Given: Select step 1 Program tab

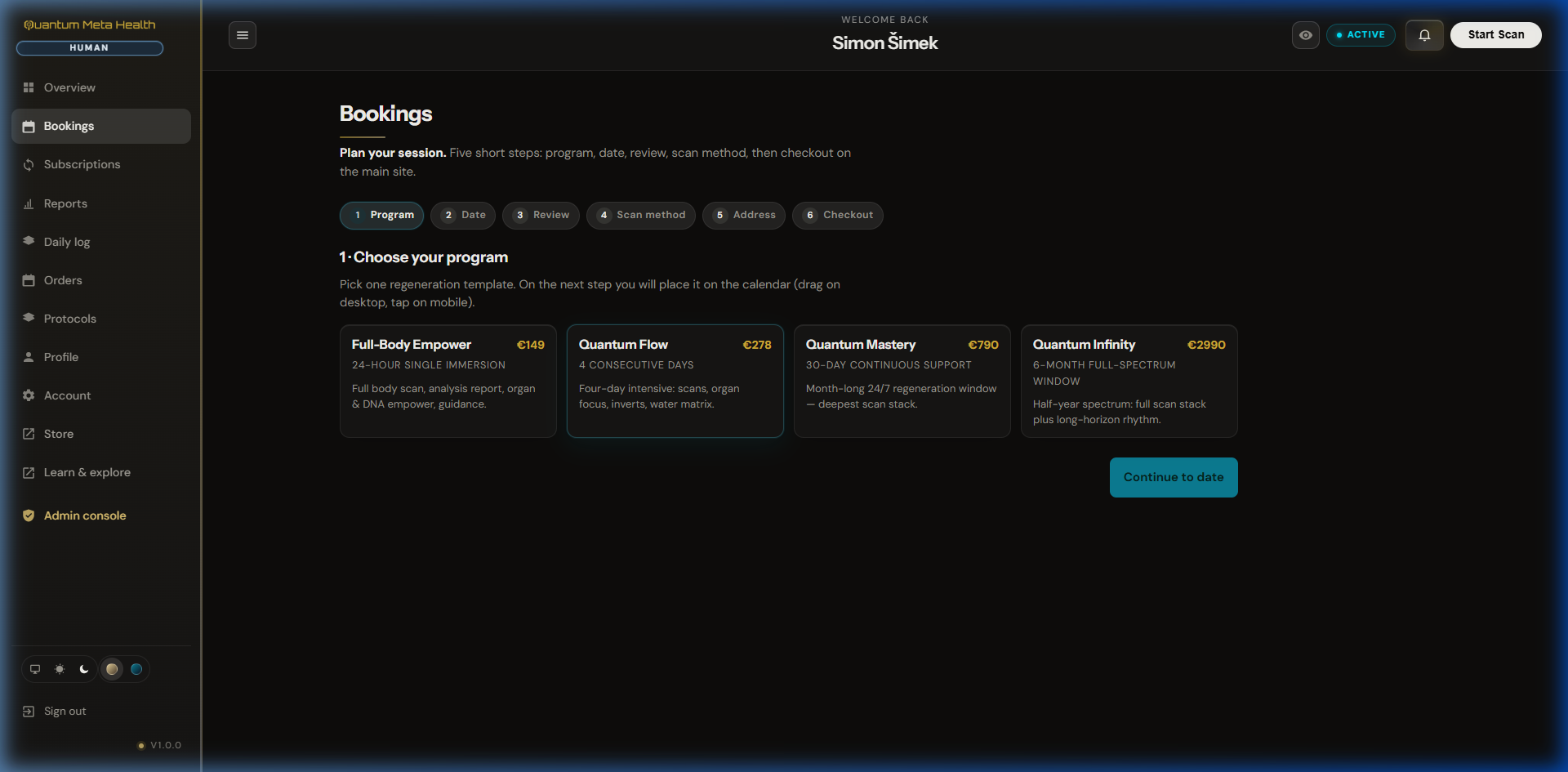Looking at the screenshot, I should (x=381, y=216).
